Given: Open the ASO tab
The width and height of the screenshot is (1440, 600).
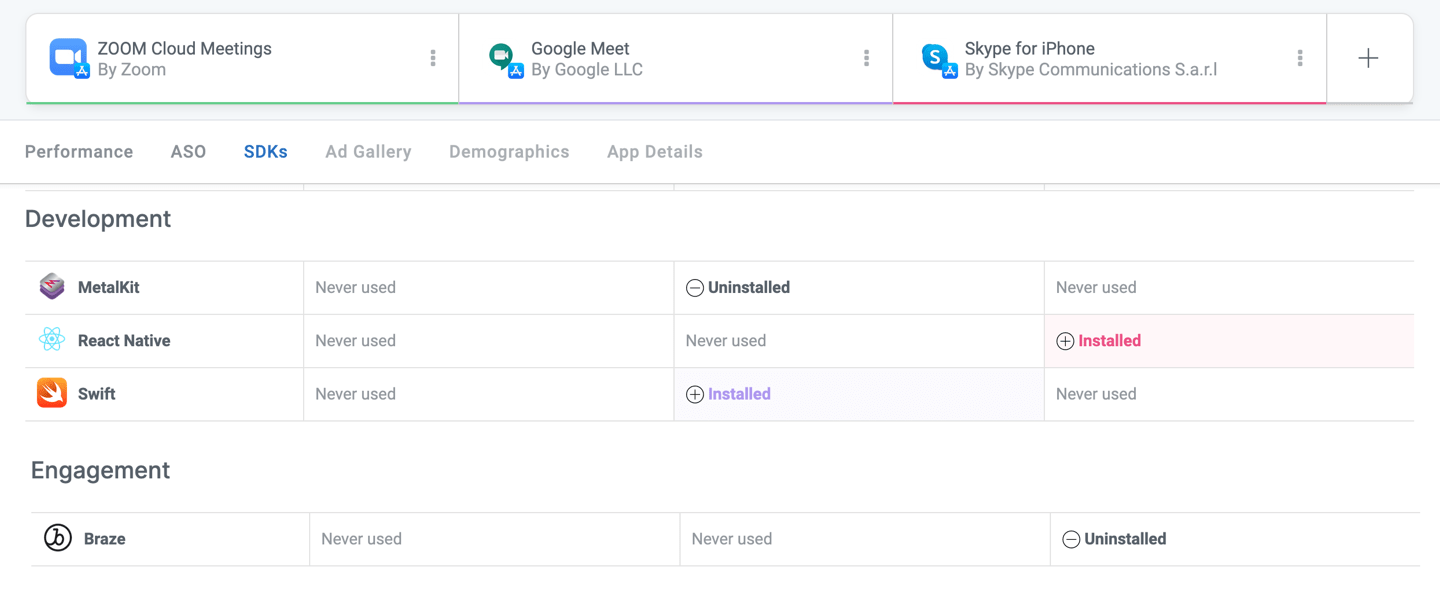Looking at the screenshot, I should (x=188, y=152).
